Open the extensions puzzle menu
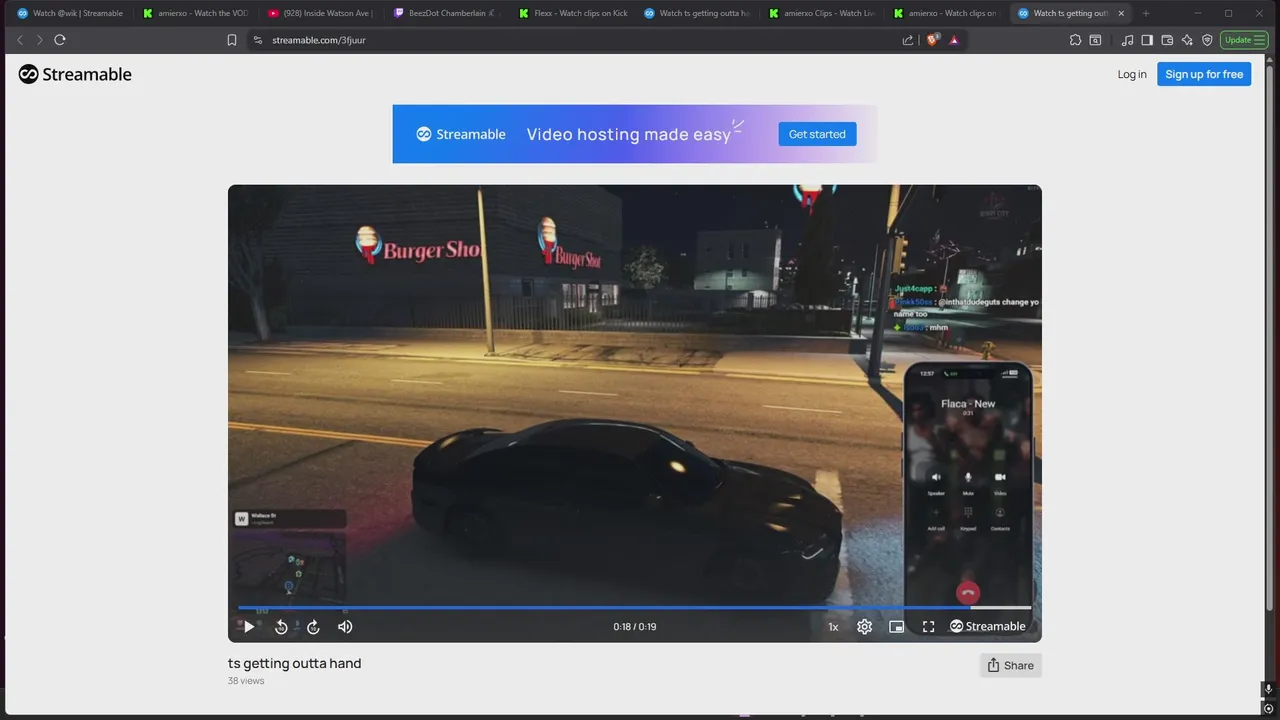1280x720 pixels. 1075,40
